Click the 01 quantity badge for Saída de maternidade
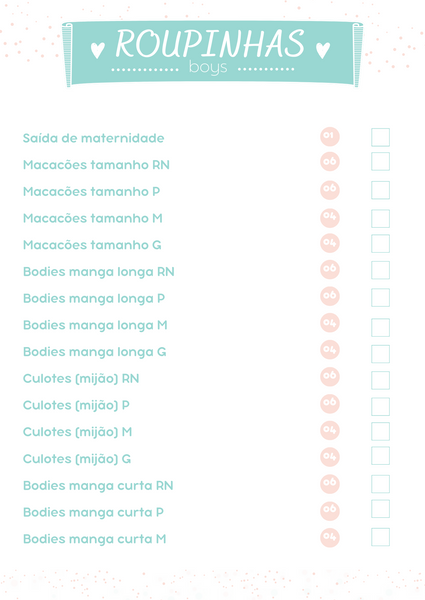The width and height of the screenshot is (425, 600). pyautogui.click(x=330, y=137)
